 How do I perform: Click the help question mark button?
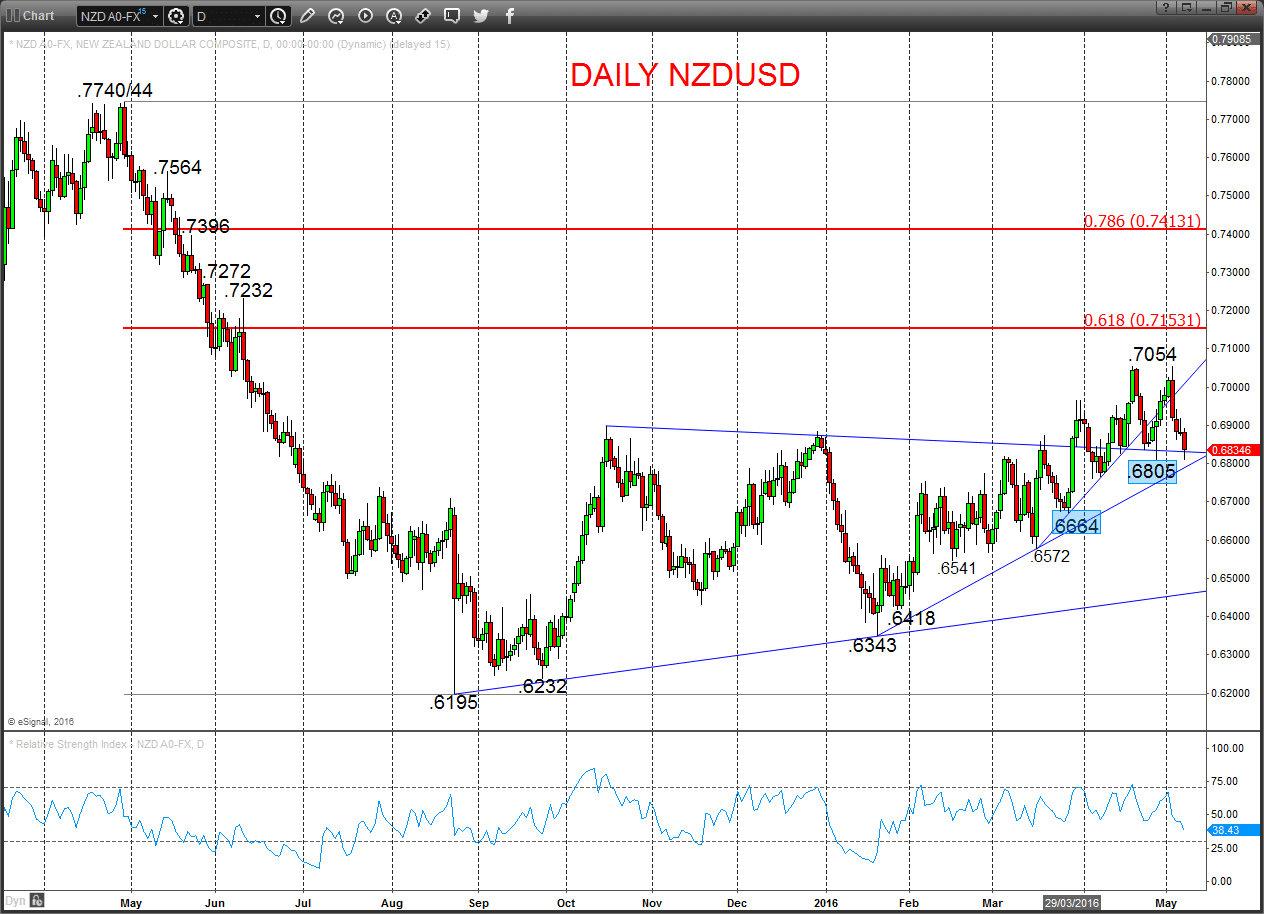coord(1166,7)
